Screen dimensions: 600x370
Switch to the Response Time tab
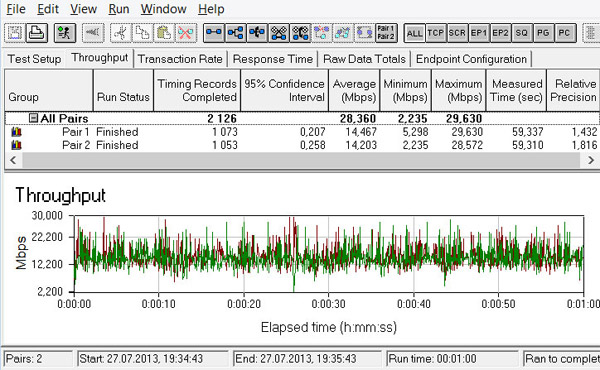(273, 59)
